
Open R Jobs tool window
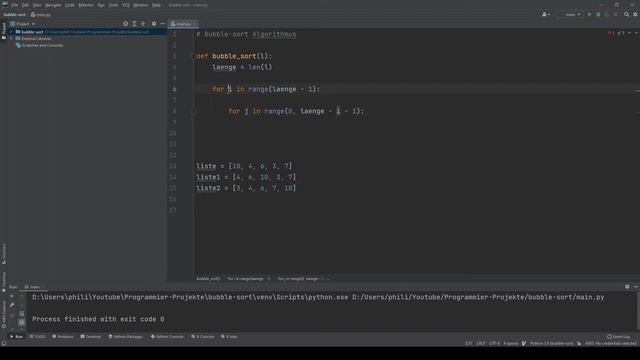coord(229,337)
